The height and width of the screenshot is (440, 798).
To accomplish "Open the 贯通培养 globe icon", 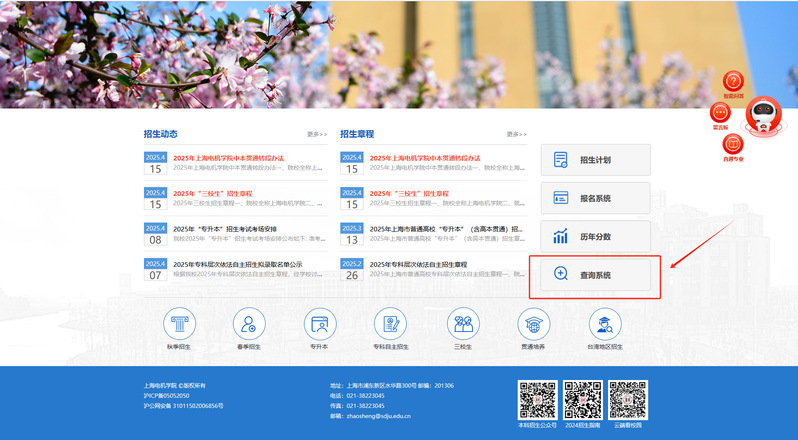I will click(534, 324).
